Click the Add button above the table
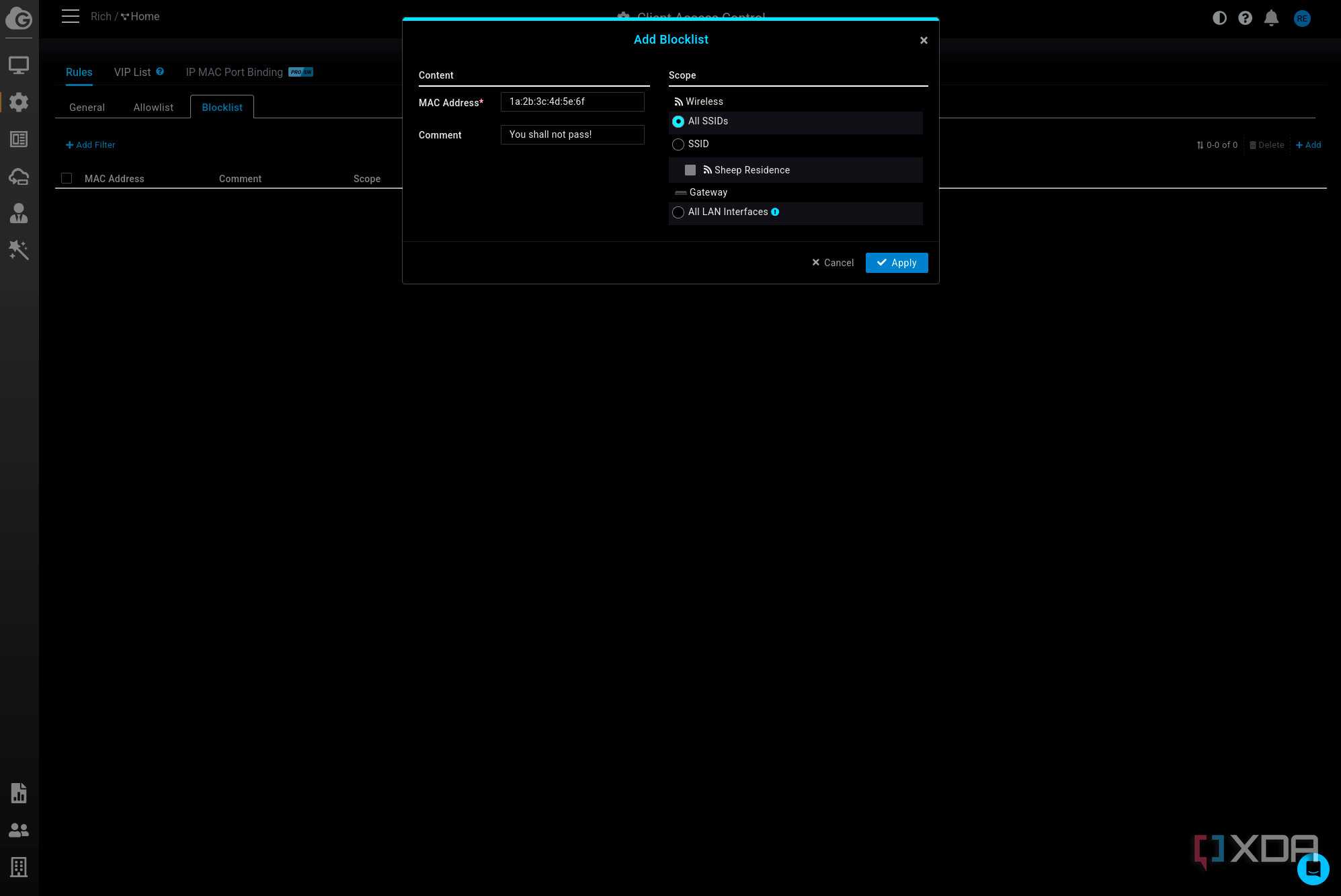This screenshot has height=896, width=1341. pyautogui.click(x=1308, y=145)
